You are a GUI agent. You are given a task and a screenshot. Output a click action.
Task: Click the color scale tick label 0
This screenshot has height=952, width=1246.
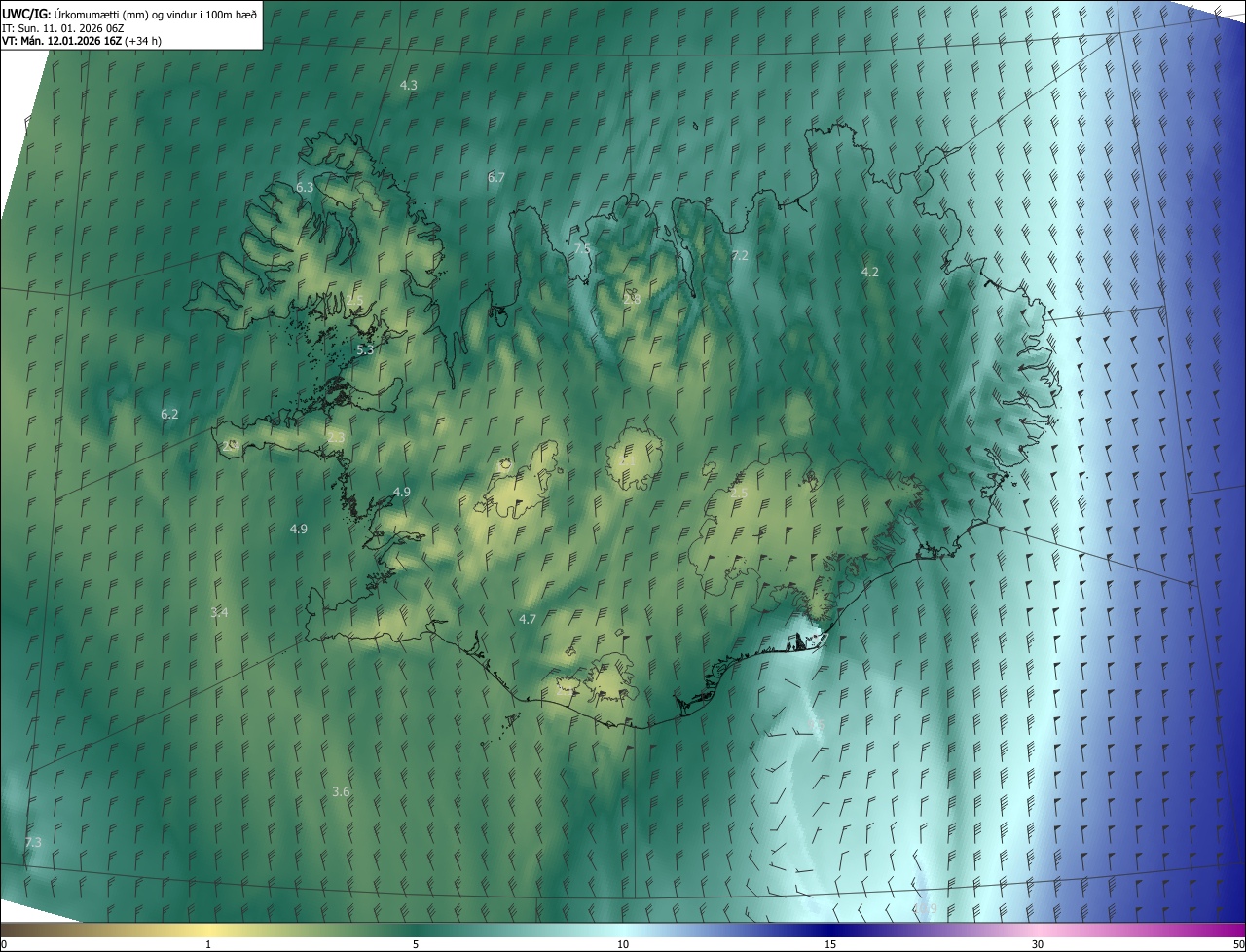[x=4, y=944]
